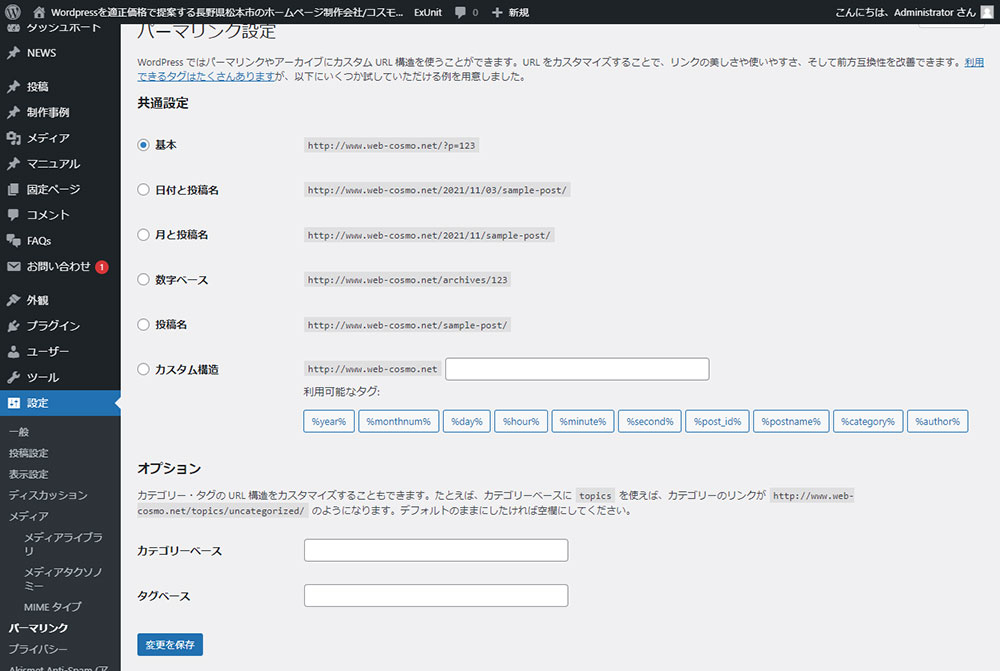Click the WordPress logo icon in admin bar

tap(13, 12)
